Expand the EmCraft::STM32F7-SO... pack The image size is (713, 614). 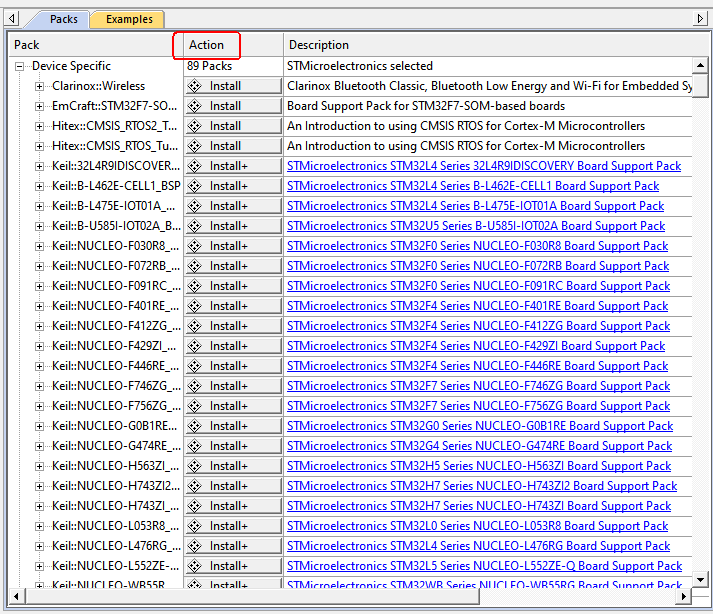point(40,106)
